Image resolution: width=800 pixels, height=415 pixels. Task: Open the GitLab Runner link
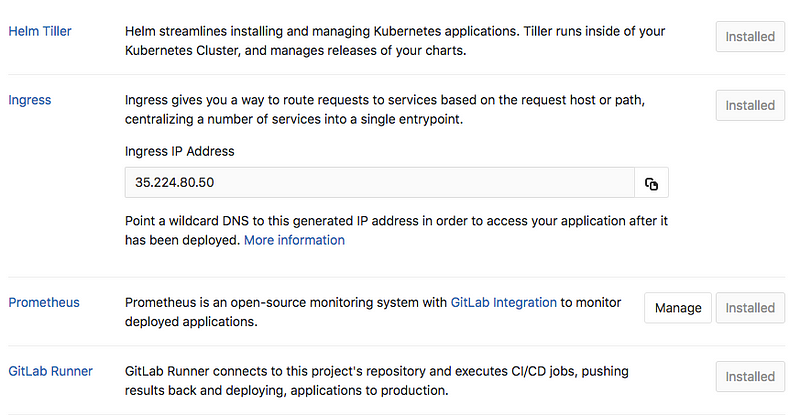click(51, 371)
